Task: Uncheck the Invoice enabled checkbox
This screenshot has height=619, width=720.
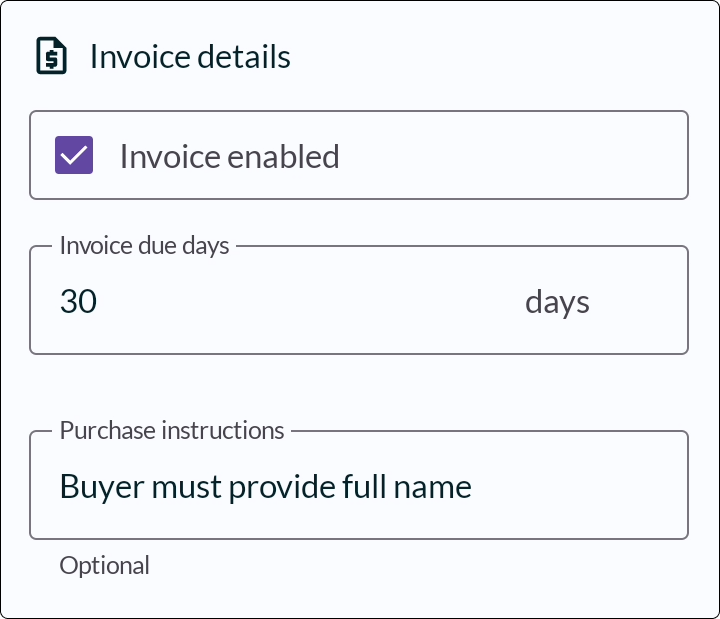Action: (74, 155)
